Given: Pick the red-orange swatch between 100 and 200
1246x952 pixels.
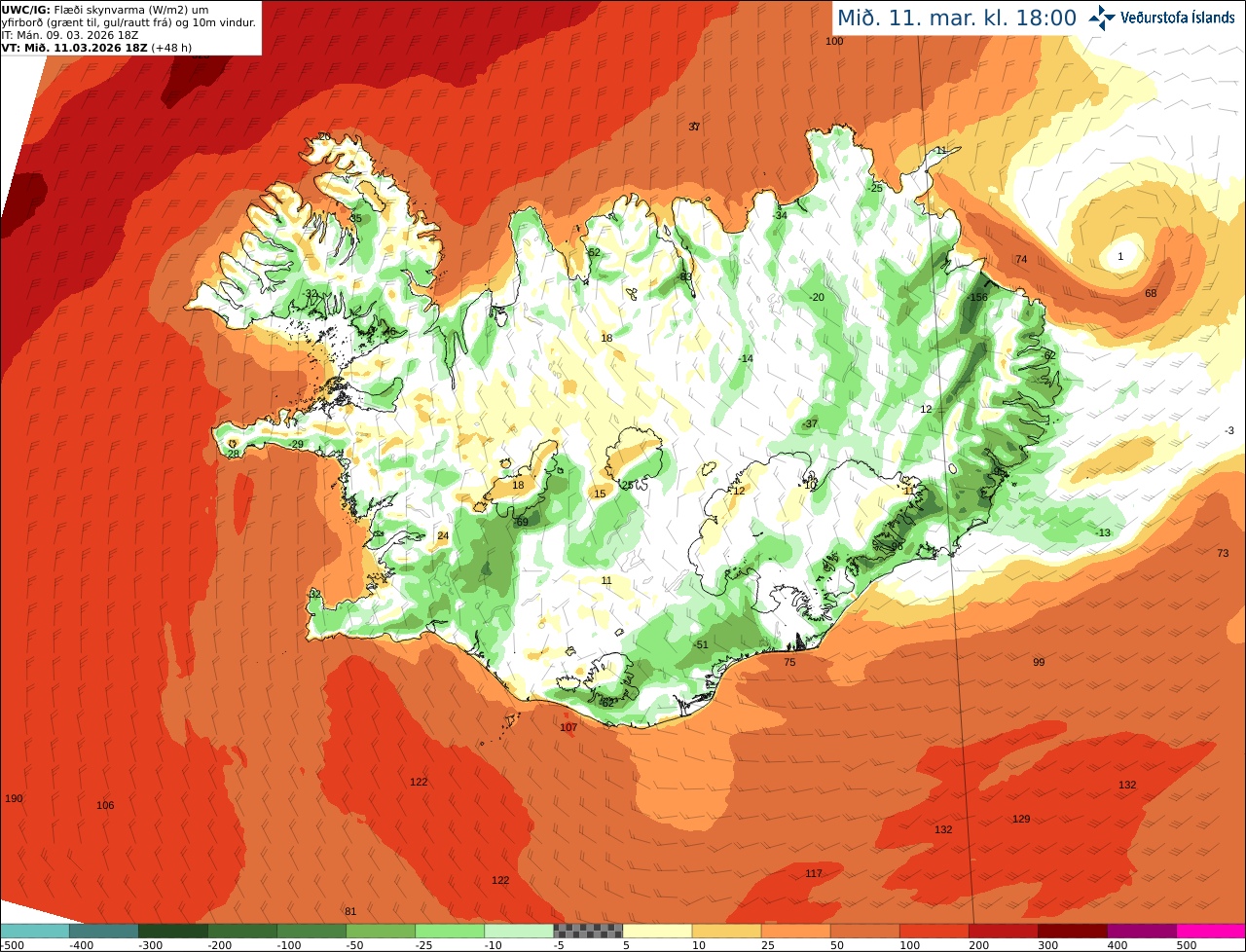Looking at the screenshot, I should point(934,931).
